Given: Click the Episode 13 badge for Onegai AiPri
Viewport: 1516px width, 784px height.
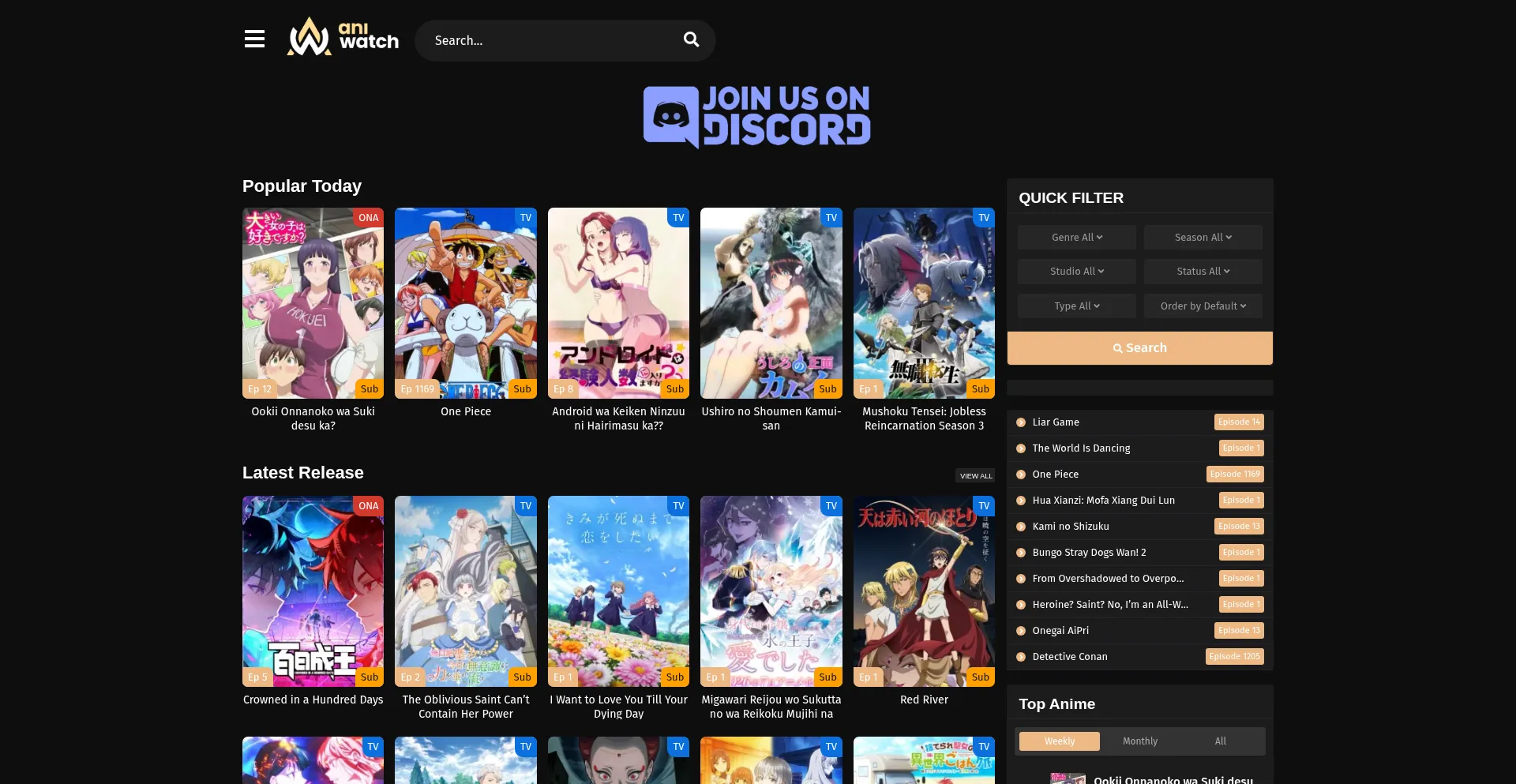Looking at the screenshot, I should [1239, 631].
